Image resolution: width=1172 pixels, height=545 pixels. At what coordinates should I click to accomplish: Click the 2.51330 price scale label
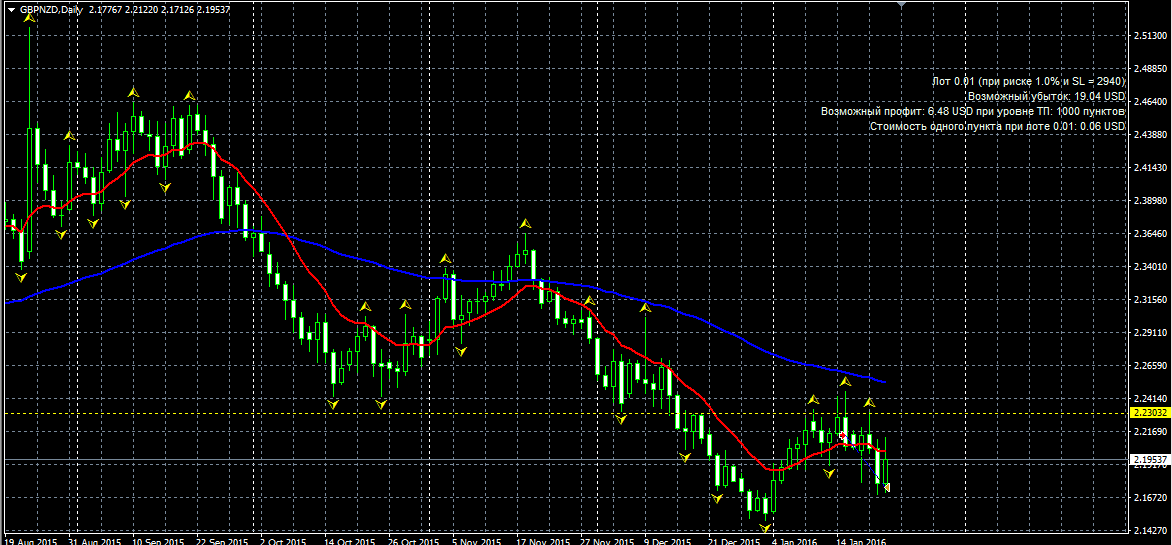[x=1150, y=36]
